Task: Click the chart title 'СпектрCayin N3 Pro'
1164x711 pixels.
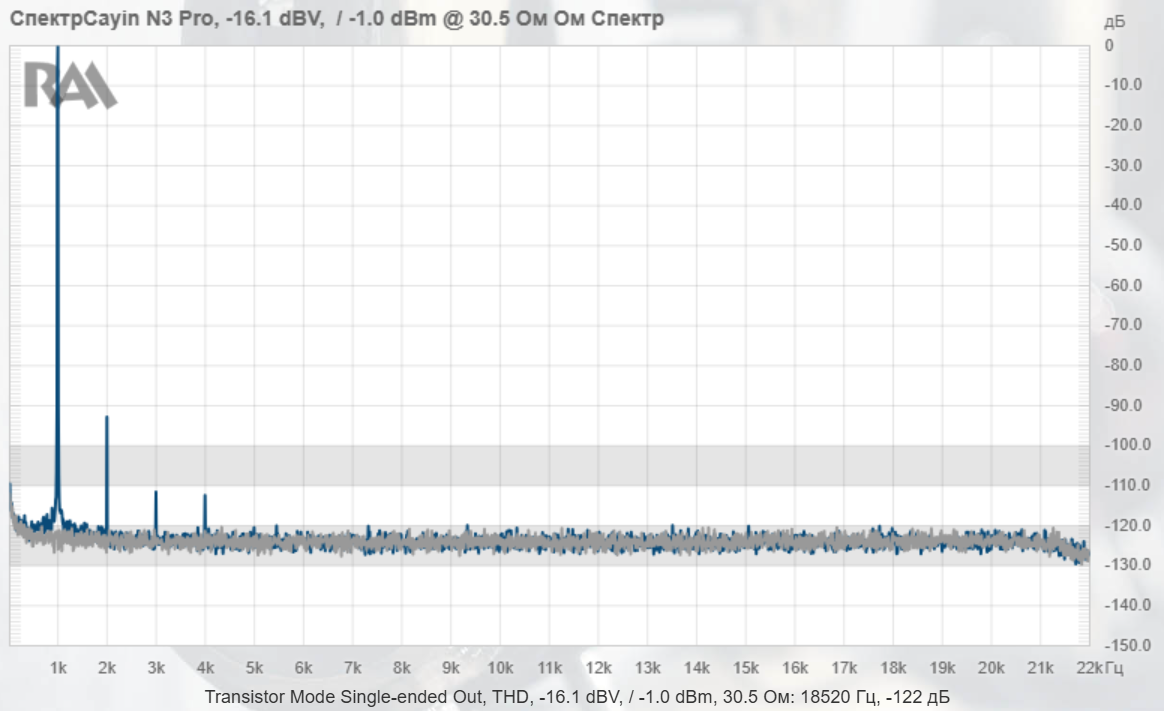Action: 112,19
